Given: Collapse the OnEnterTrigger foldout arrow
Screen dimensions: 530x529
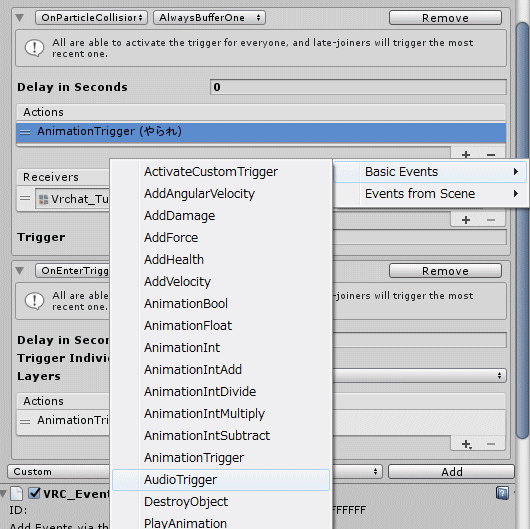Looking at the screenshot, I should pos(20,271).
